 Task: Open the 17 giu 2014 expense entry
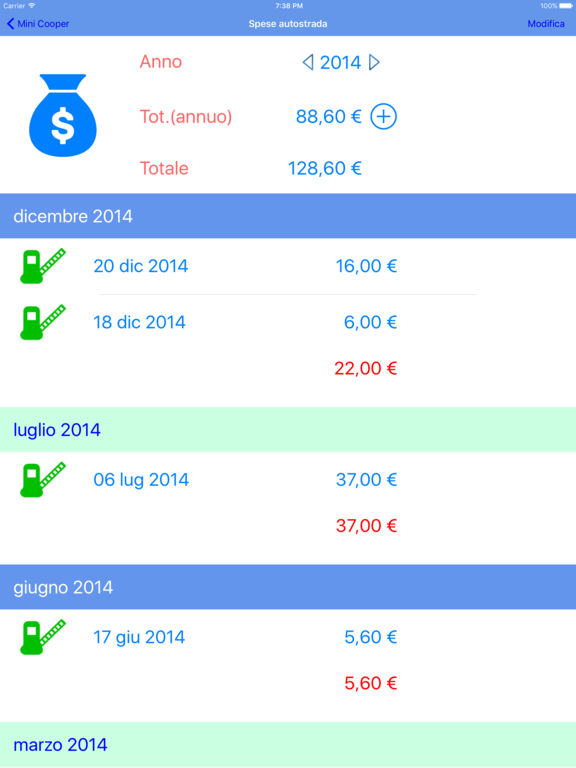[288, 637]
